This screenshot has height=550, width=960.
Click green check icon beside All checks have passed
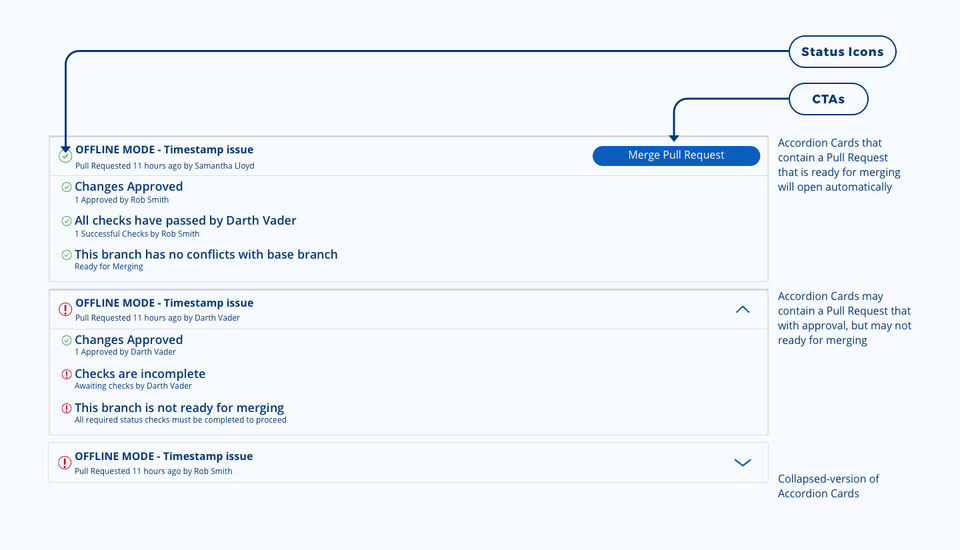click(66, 221)
